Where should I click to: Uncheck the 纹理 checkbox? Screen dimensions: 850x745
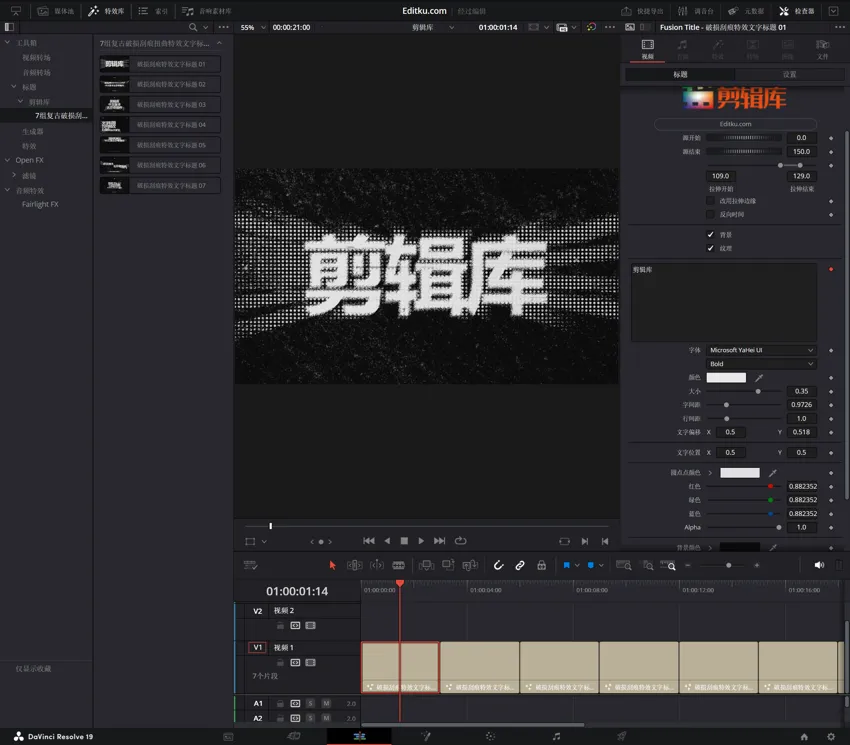pos(710,248)
